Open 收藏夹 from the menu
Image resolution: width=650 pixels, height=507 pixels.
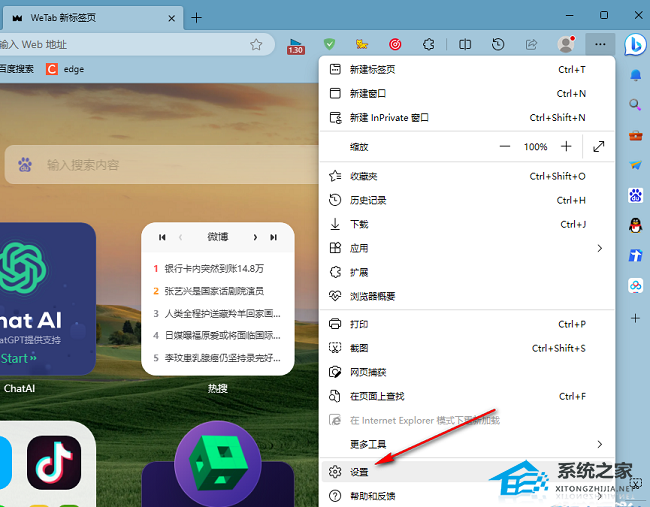pos(467,177)
